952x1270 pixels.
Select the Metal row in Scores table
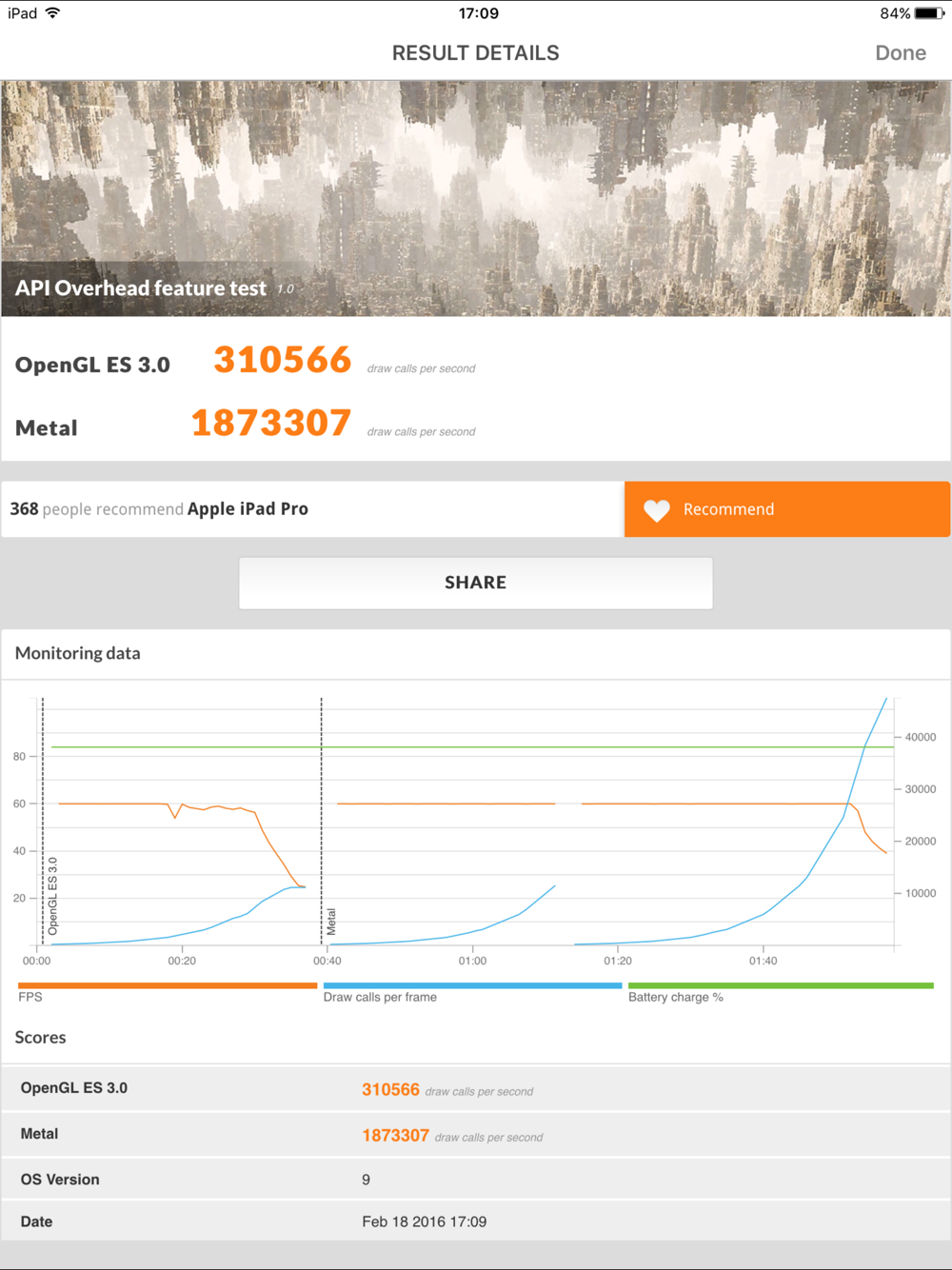point(476,1135)
